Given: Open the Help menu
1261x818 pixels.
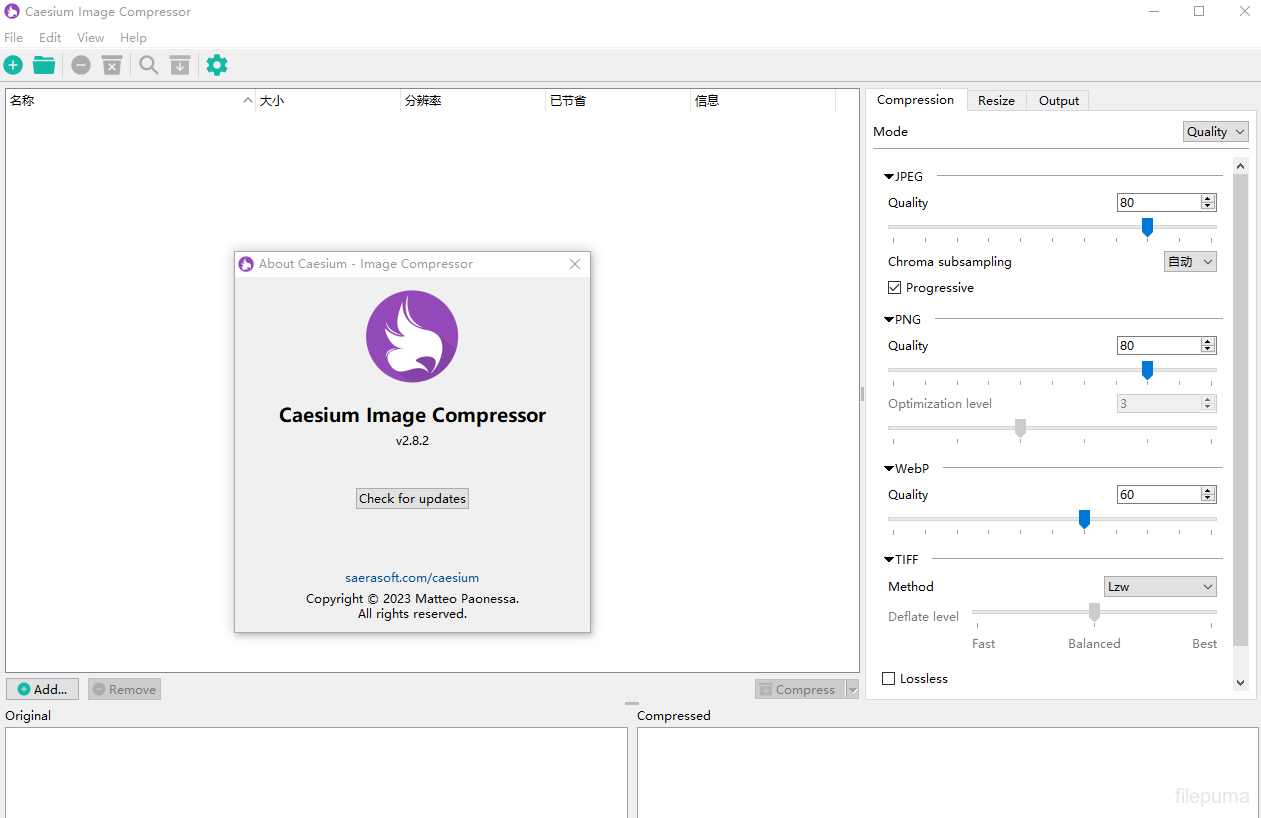Looking at the screenshot, I should [133, 38].
